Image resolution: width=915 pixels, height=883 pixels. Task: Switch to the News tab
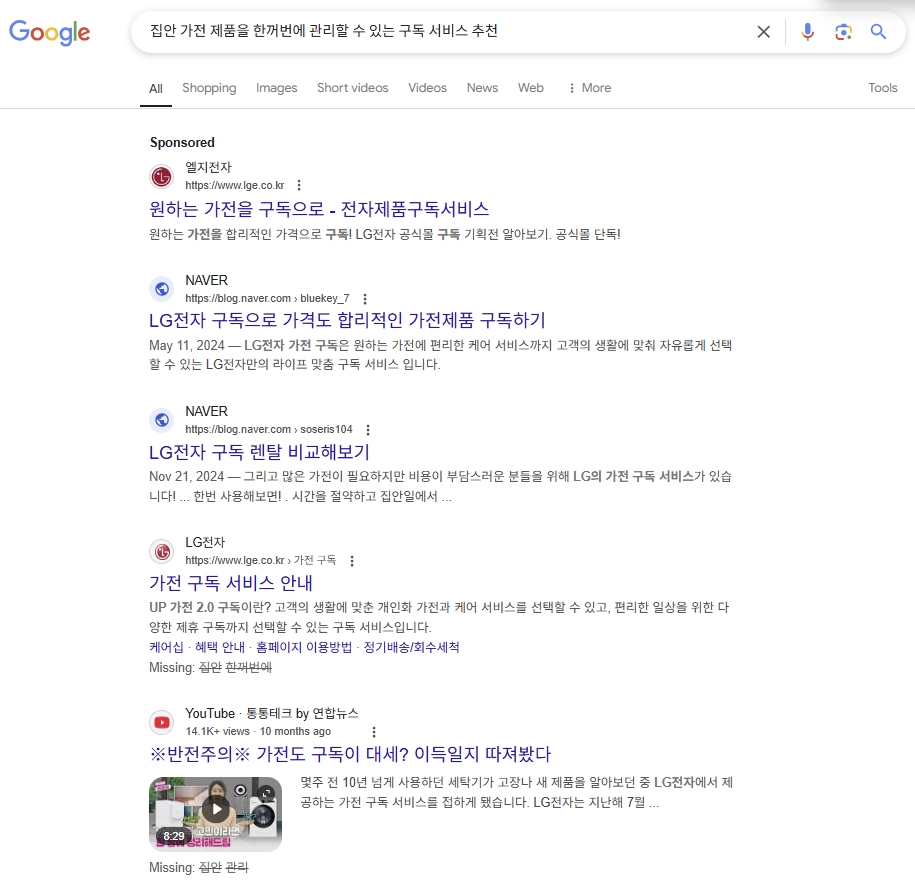point(482,88)
